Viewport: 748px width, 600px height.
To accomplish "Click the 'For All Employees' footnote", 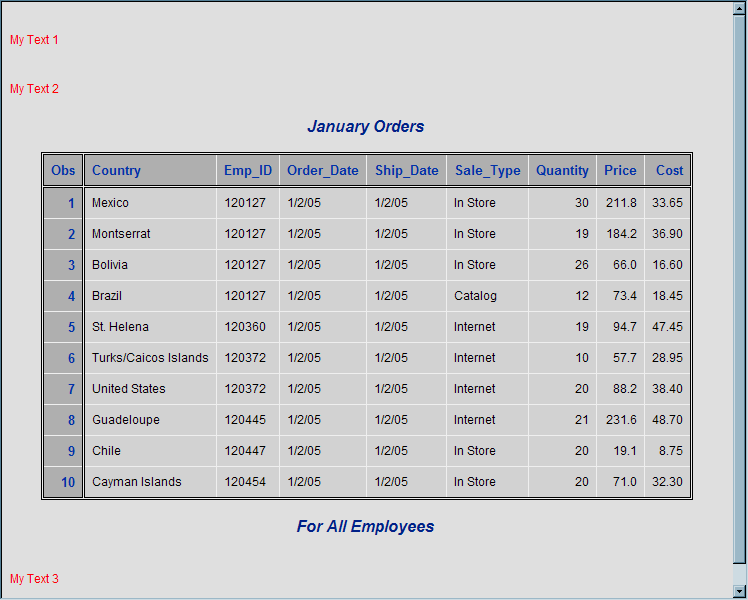I will pyautogui.click(x=365, y=527).
